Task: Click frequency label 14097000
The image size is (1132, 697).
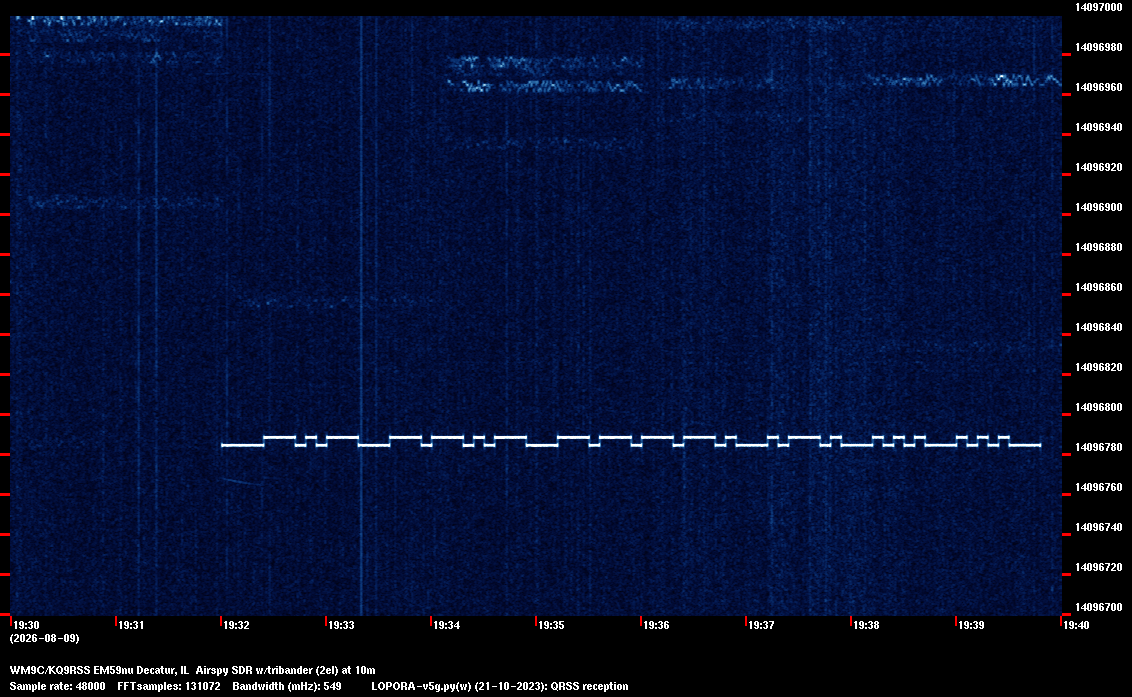Action: (x=1099, y=7)
